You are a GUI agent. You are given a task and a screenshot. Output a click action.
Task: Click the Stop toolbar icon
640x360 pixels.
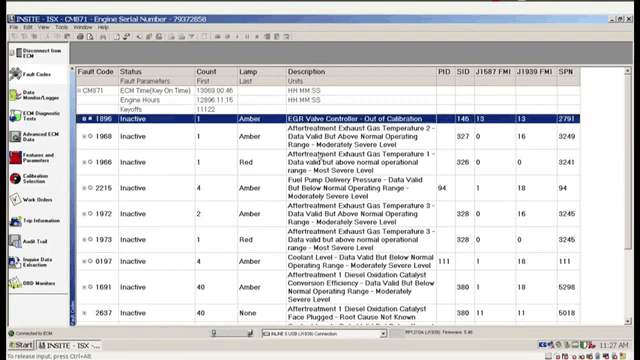click(257, 37)
